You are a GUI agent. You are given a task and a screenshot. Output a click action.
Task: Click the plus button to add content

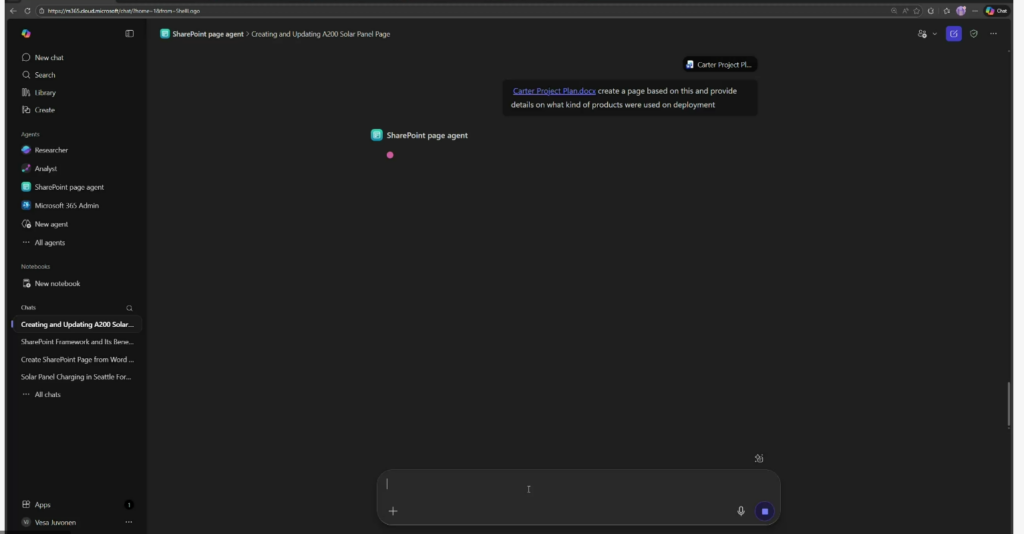pos(393,511)
